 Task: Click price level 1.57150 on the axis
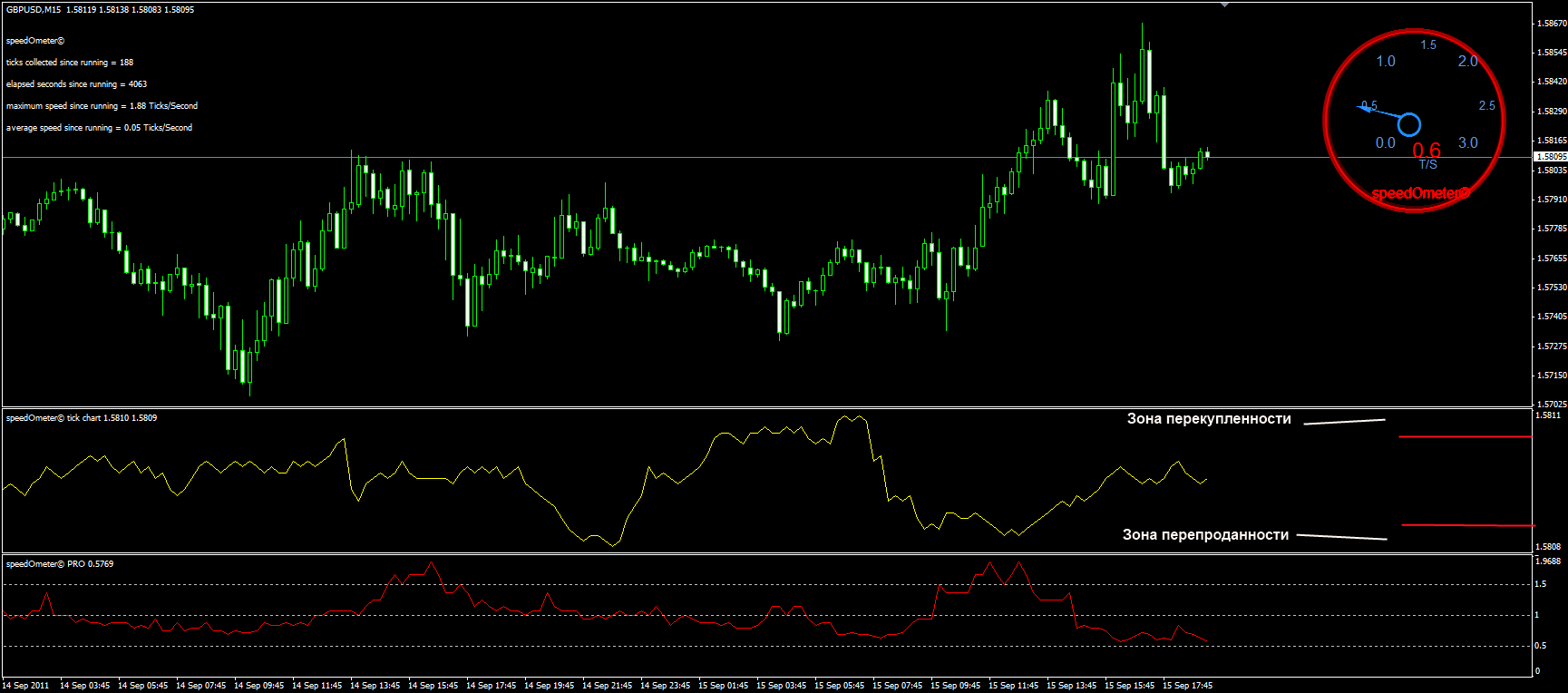pyautogui.click(x=1553, y=376)
